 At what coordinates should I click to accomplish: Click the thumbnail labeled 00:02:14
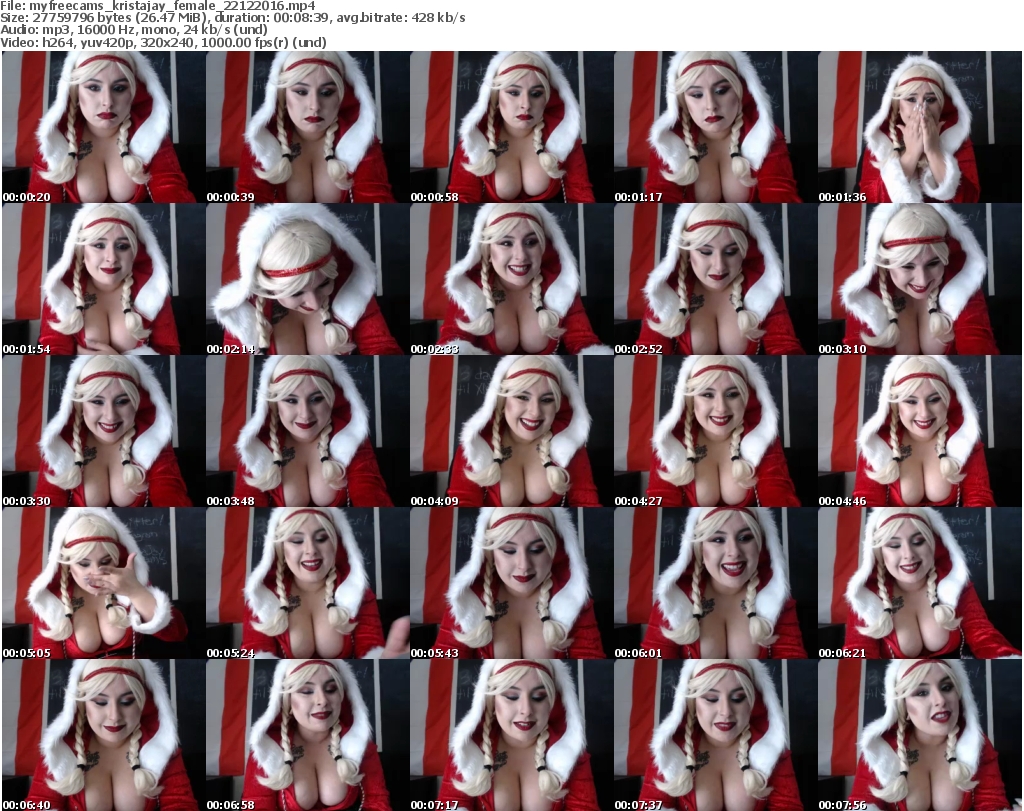307,279
